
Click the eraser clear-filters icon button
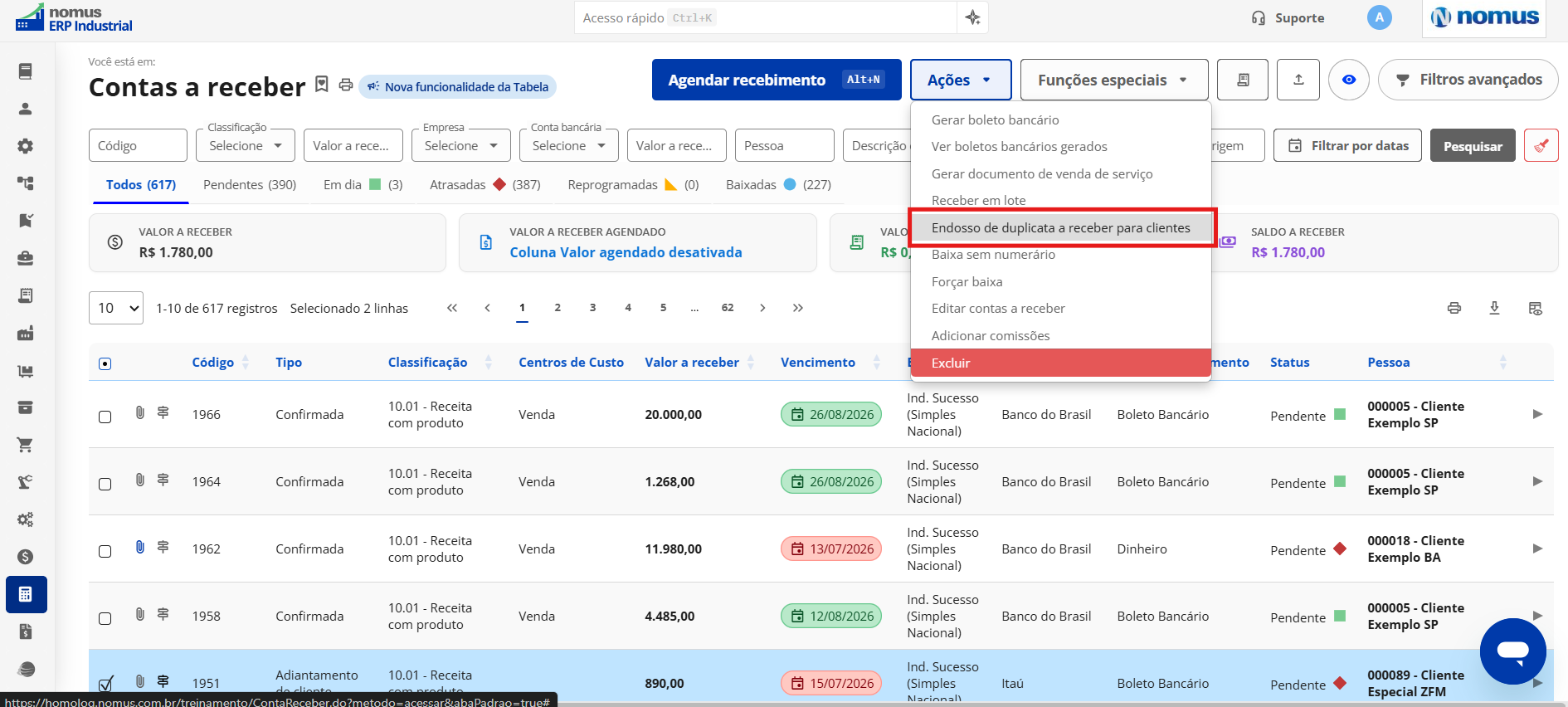pos(1541,145)
